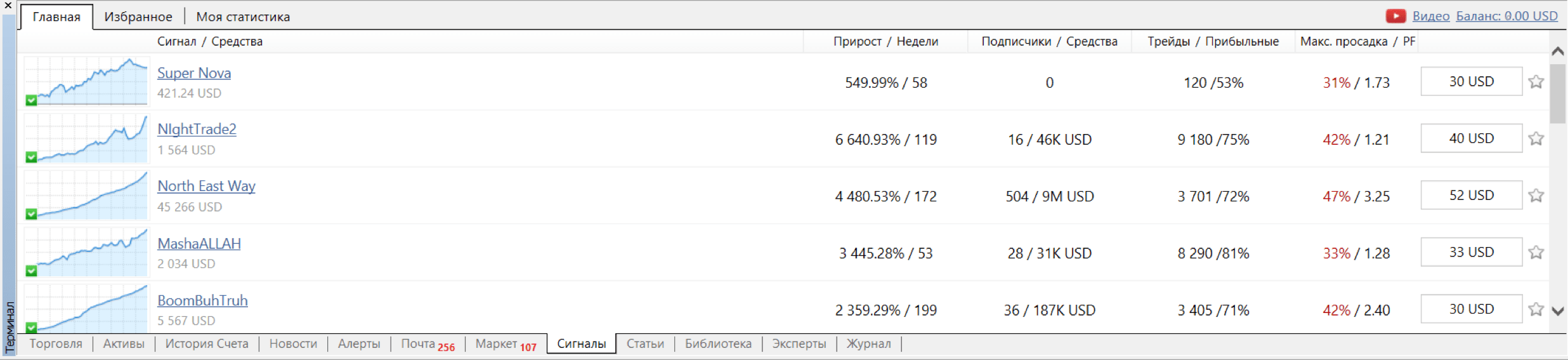Open the NightTrade2 signal link
Screen dimensions: 1568x360
197,130
